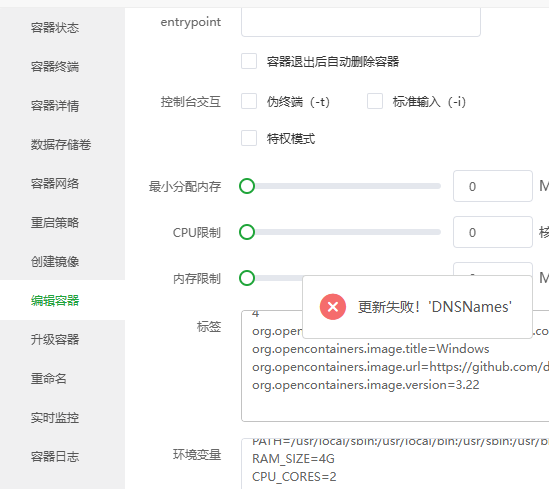Viewport: 549px width, 489px height.
Task: Click the image.version=3.22 label line
Action: click(366, 385)
